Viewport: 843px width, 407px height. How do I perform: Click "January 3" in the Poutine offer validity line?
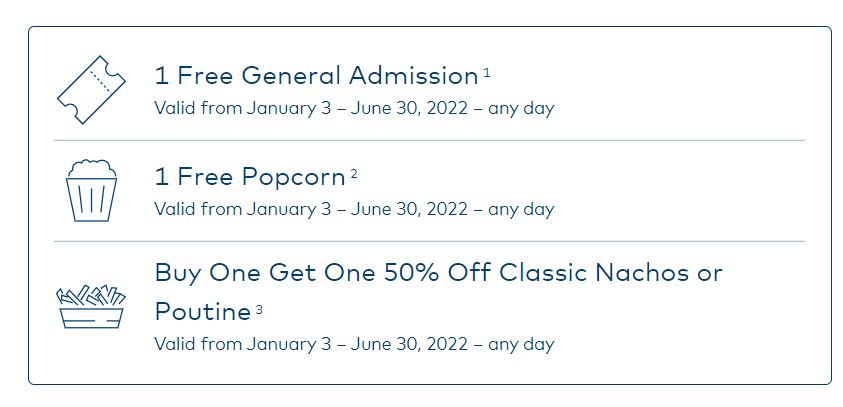289,344
